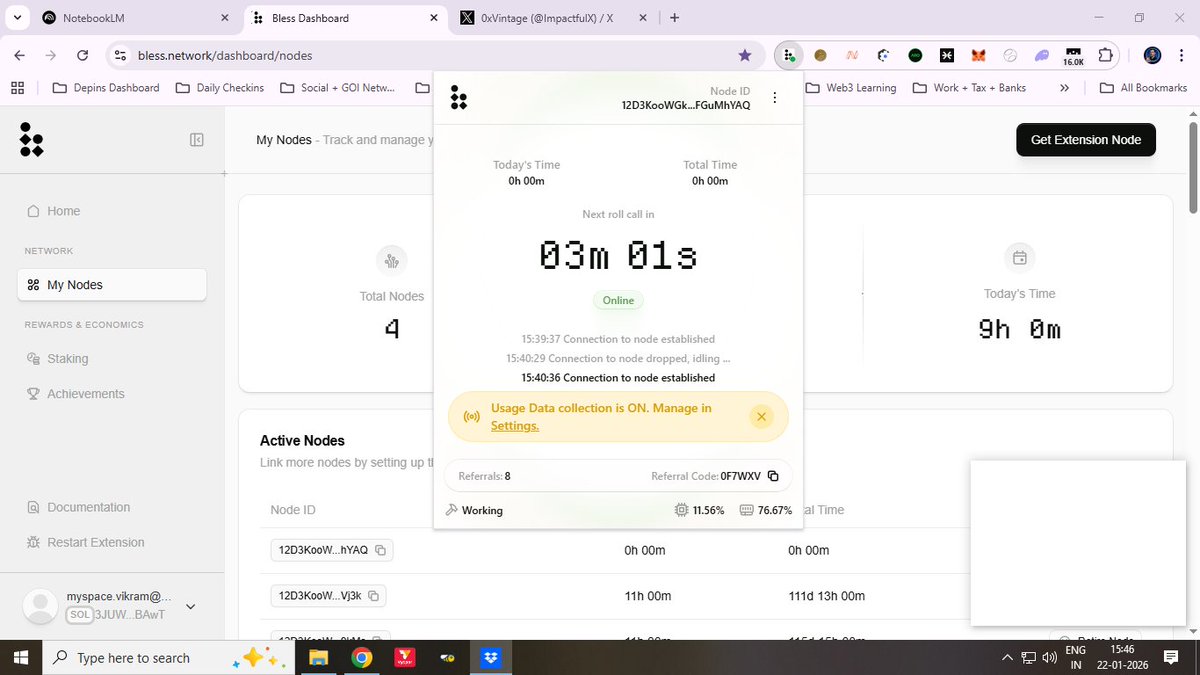1200x675 pixels.
Task: Open the apps grid in bookmarks bar
Action: coord(17,88)
